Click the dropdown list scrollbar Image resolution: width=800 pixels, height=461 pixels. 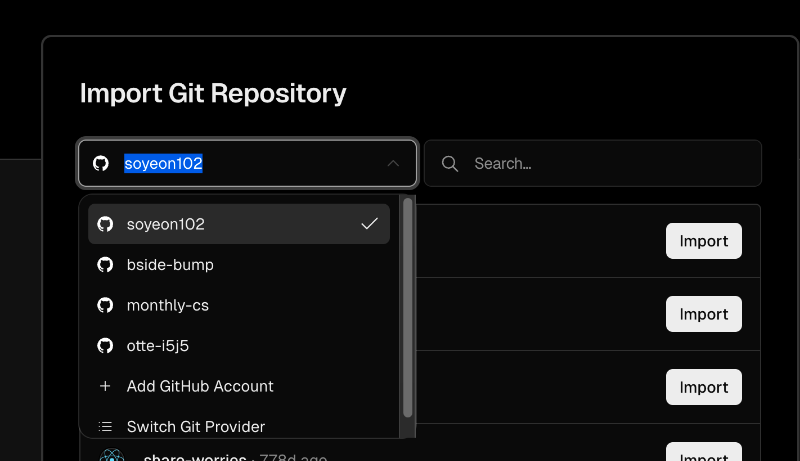click(408, 308)
